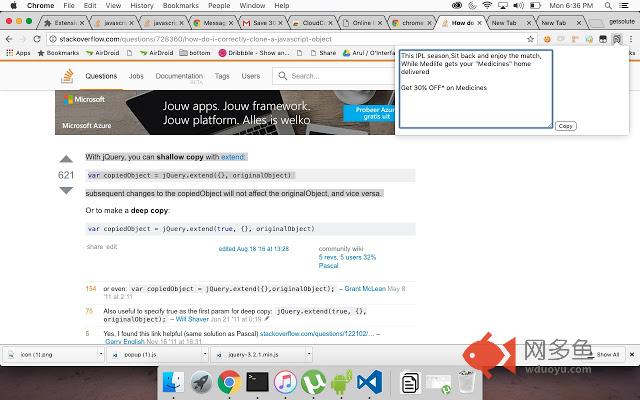The width and height of the screenshot is (640, 400).
Task: Click Show All downloads button
Action: 608,354
